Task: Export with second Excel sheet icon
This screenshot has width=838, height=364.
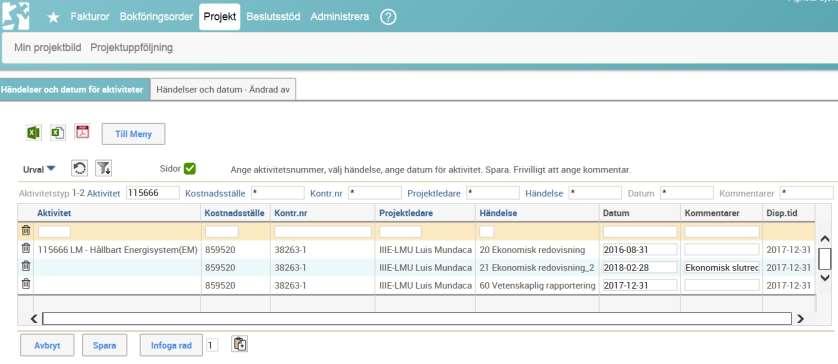Action: point(57,133)
